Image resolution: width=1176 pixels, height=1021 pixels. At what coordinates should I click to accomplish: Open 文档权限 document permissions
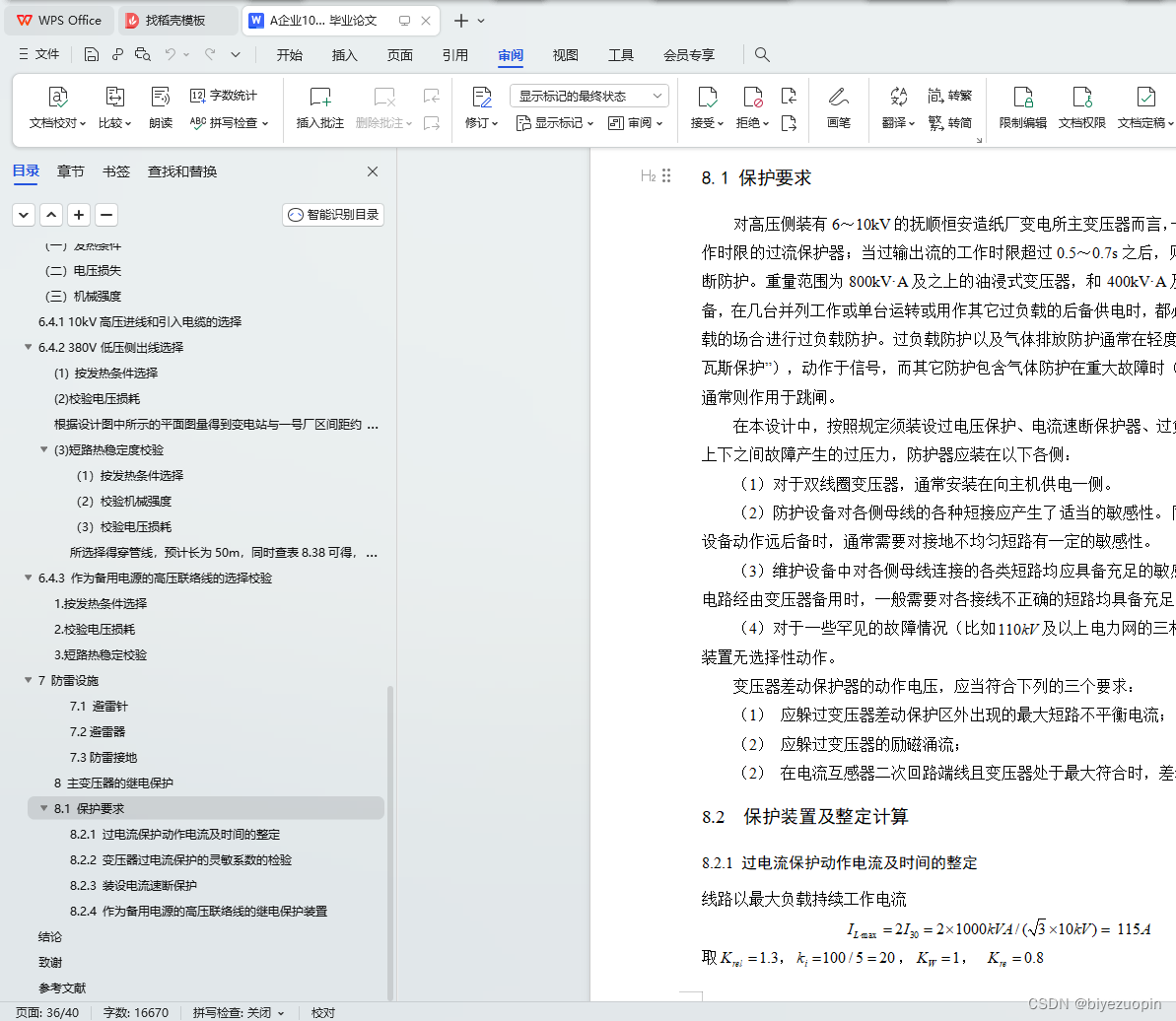(1081, 106)
